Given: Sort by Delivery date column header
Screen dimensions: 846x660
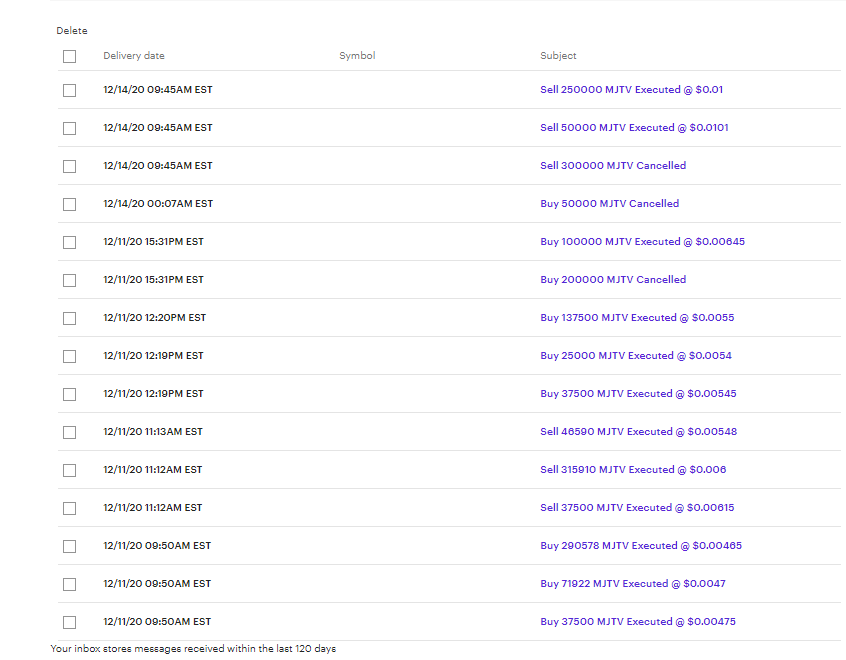Looking at the screenshot, I should point(134,56).
